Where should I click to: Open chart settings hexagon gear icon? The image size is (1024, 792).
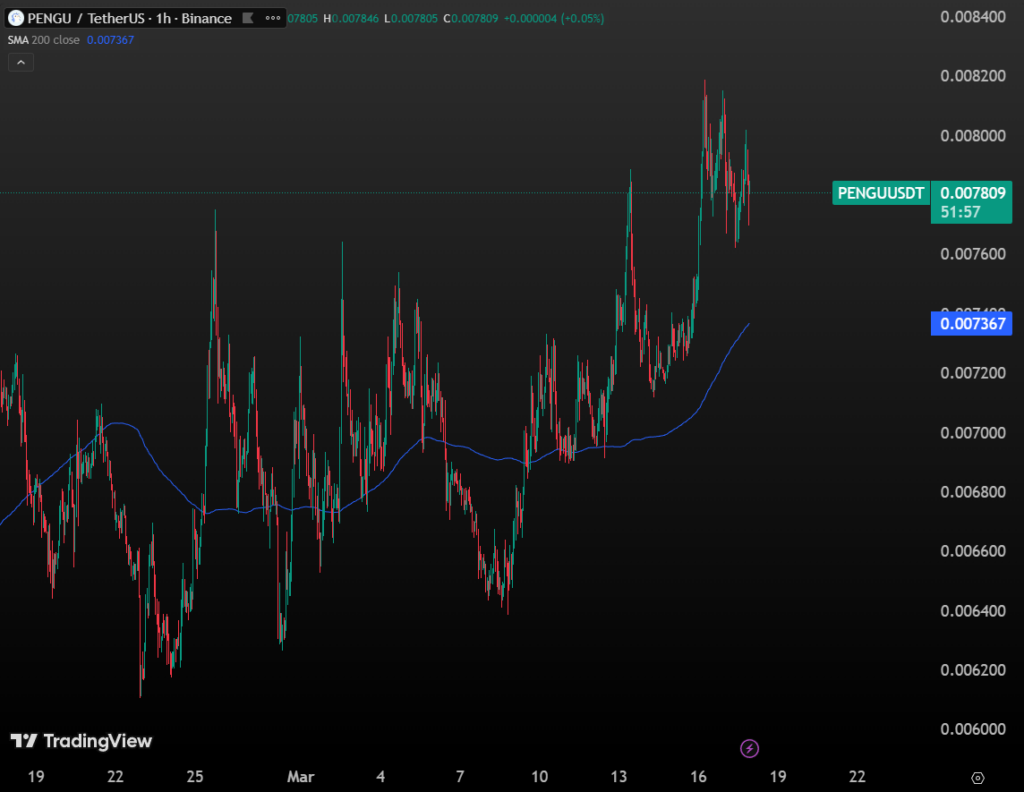979,777
